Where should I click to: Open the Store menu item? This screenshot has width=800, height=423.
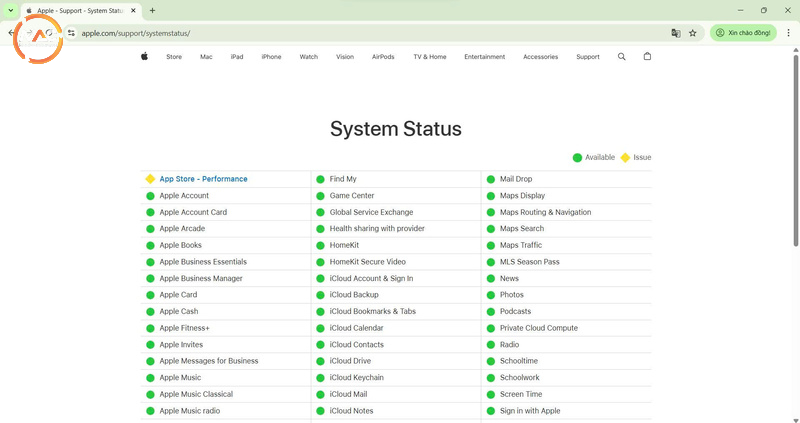(x=174, y=57)
